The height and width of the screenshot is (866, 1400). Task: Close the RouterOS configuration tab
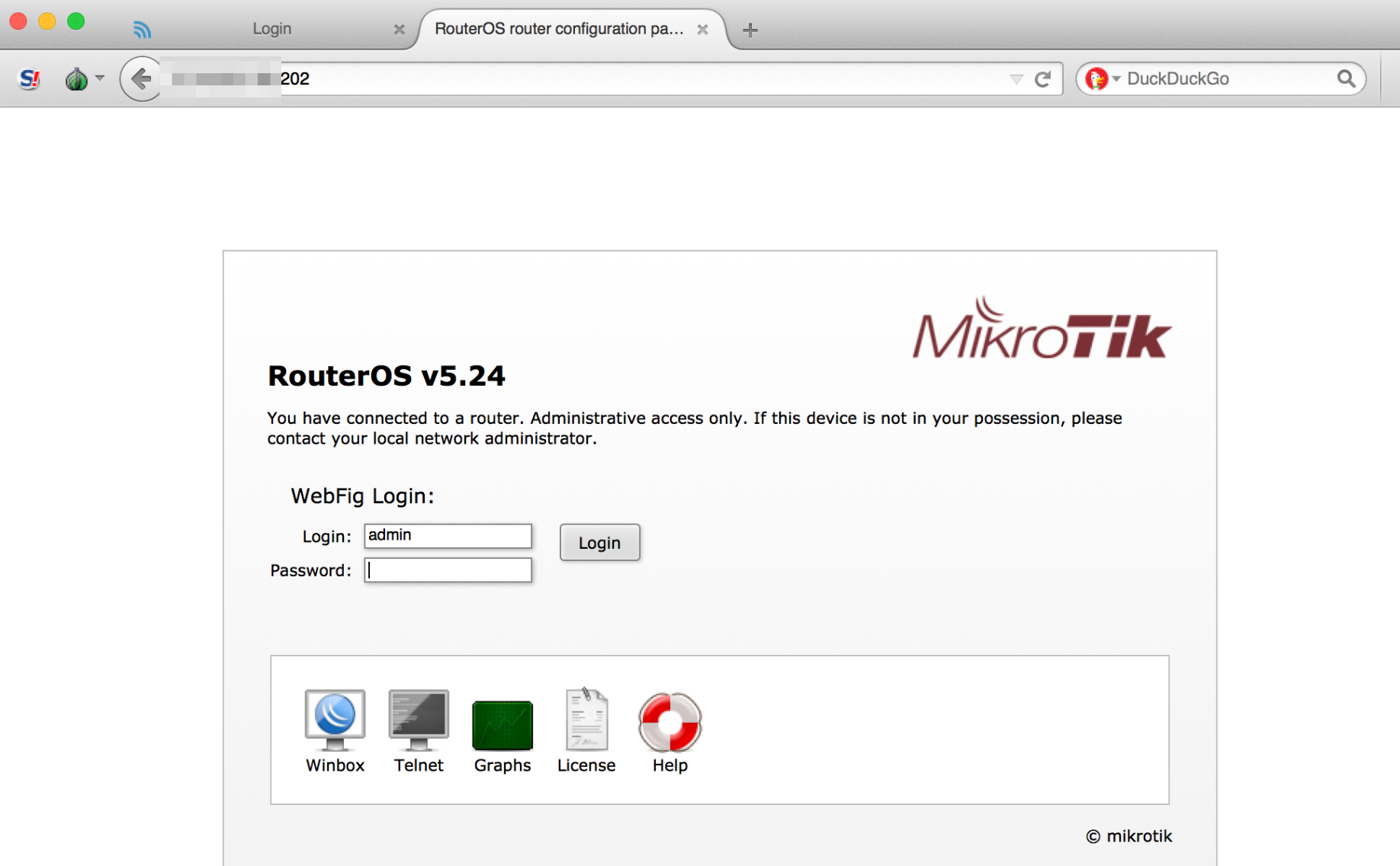(x=702, y=29)
